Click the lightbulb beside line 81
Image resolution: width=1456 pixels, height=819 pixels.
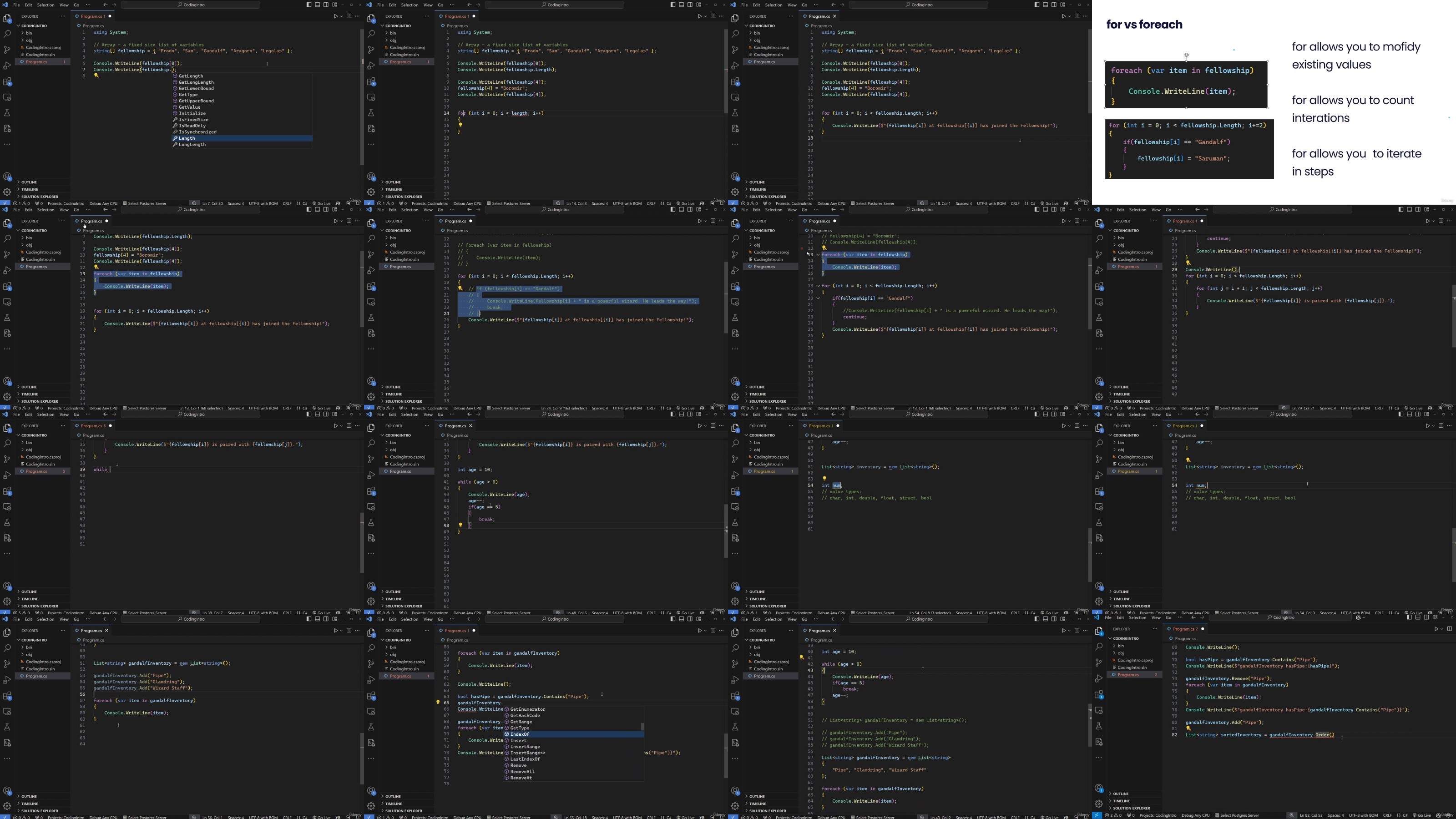tap(1188, 728)
